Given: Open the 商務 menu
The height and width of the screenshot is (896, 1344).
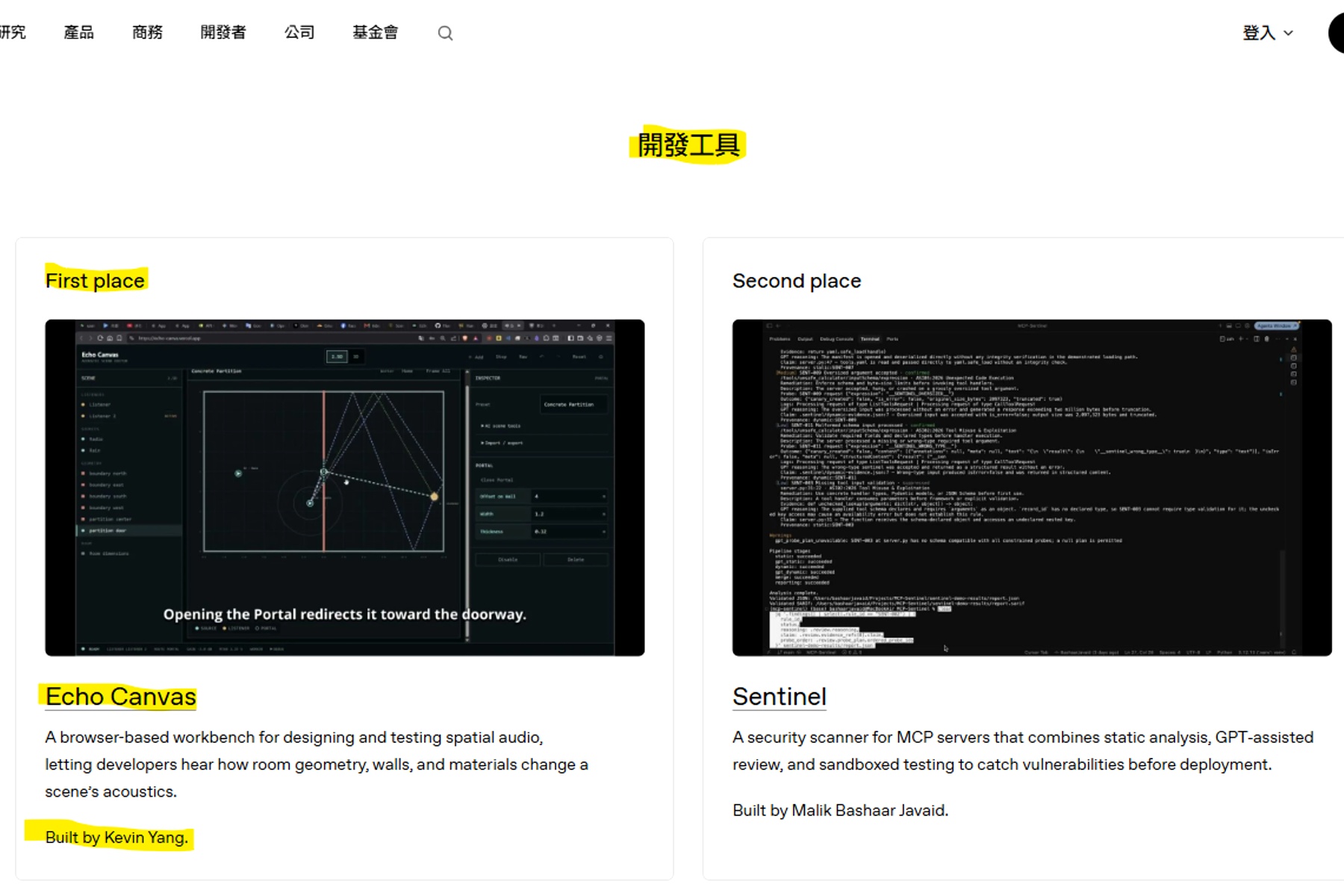Looking at the screenshot, I should tap(147, 32).
